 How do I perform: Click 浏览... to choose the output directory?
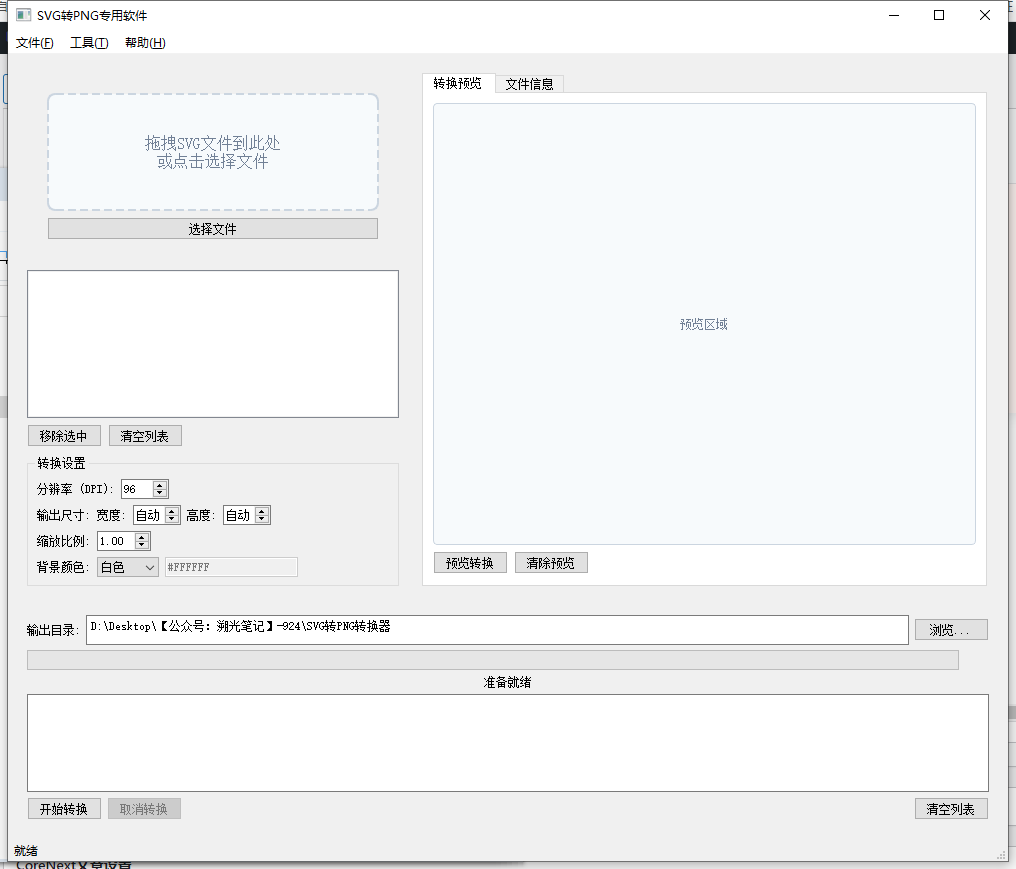click(x=950, y=630)
